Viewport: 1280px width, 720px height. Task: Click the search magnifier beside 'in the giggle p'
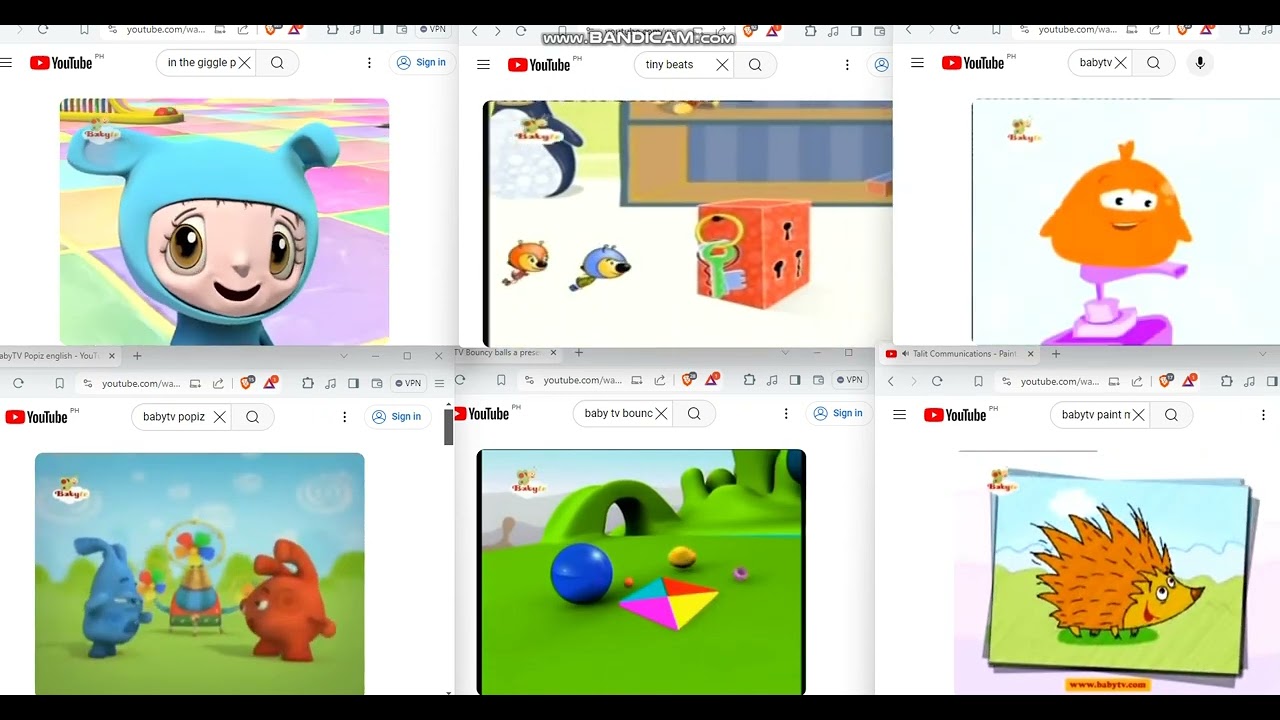pyautogui.click(x=277, y=63)
